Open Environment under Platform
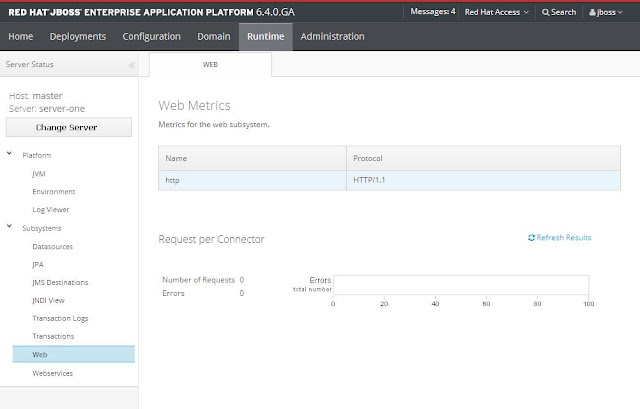The height and width of the screenshot is (409, 640). [x=54, y=191]
